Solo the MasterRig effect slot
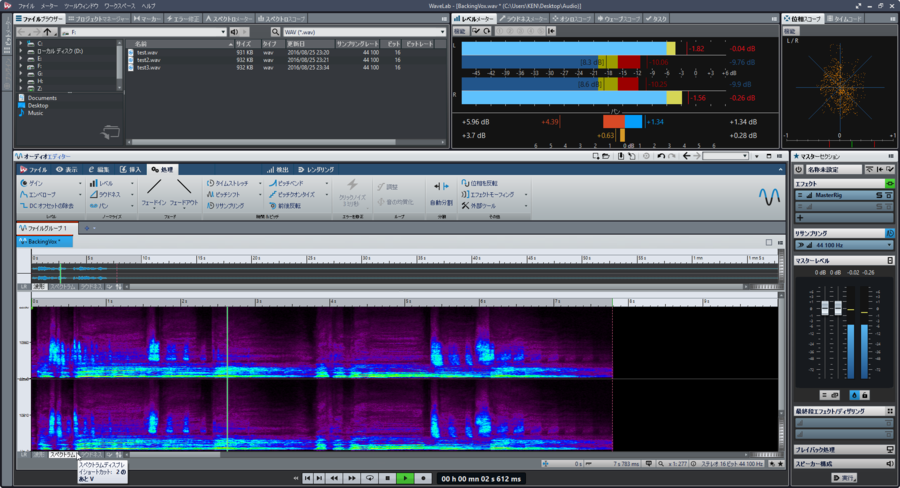 879,195
